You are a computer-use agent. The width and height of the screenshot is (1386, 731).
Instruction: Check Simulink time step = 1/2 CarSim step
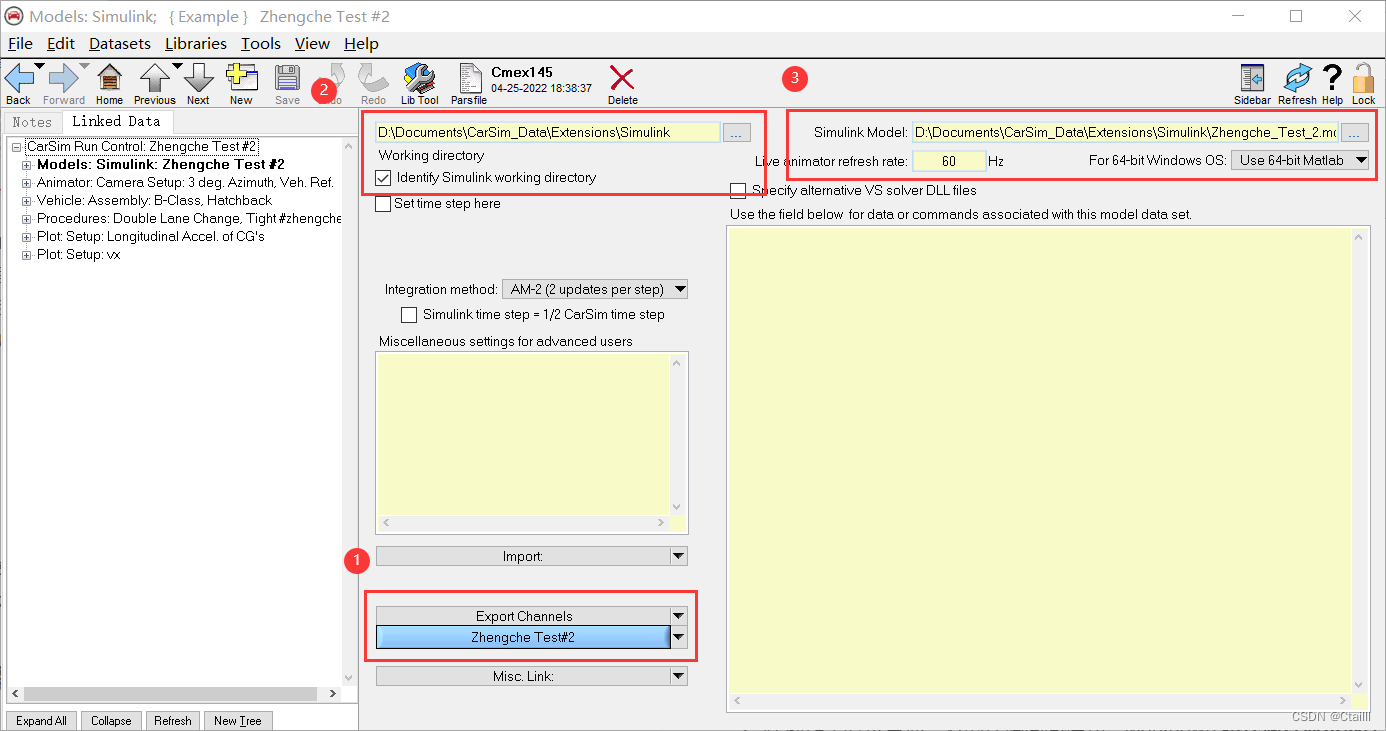click(x=408, y=315)
